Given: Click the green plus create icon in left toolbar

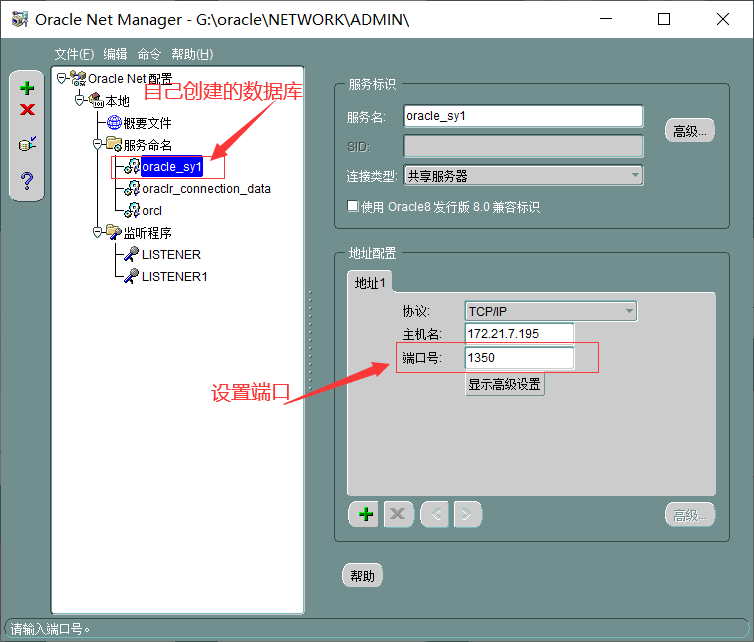Looking at the screenshot, I should [27, 88].
